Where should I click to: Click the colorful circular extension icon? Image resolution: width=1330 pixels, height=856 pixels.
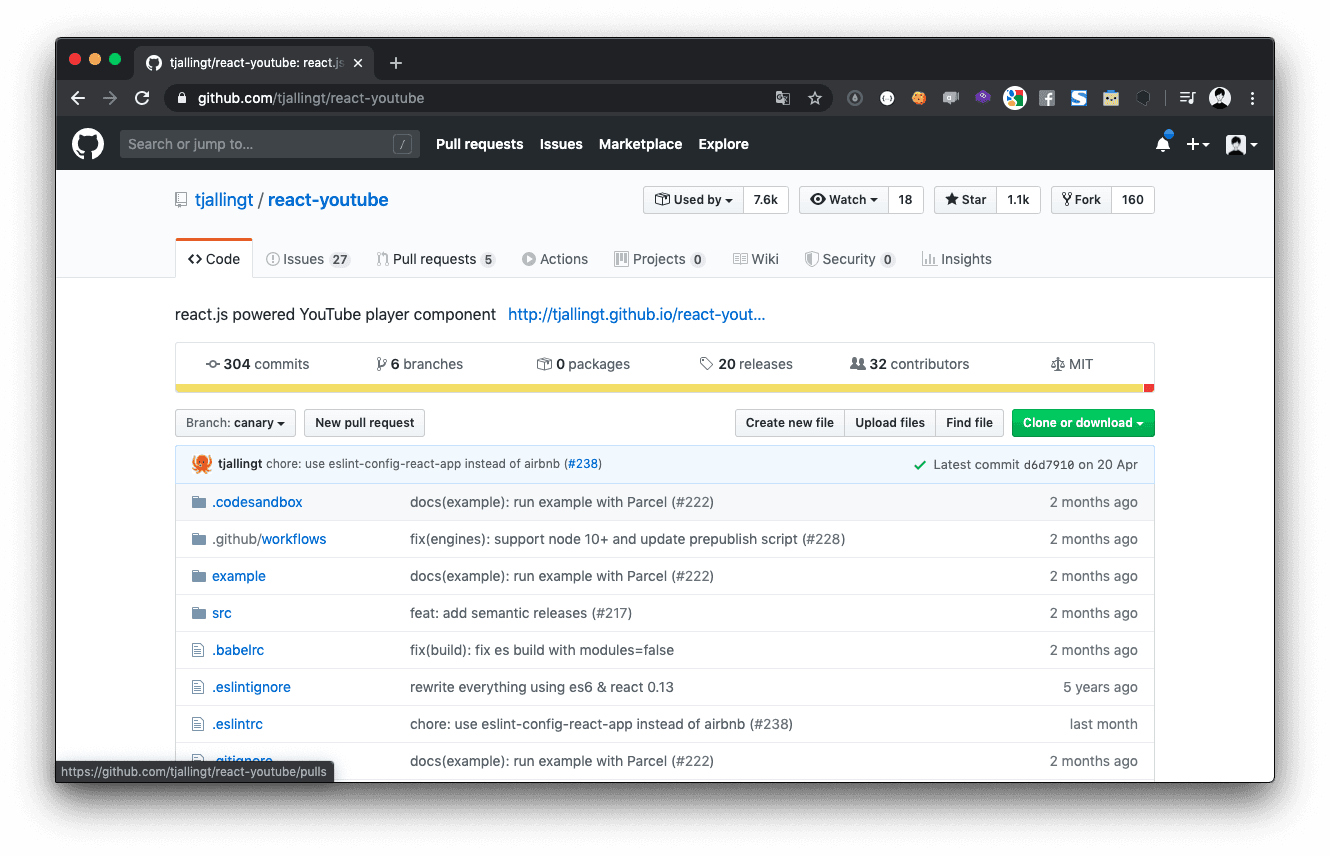(1015, 98)
